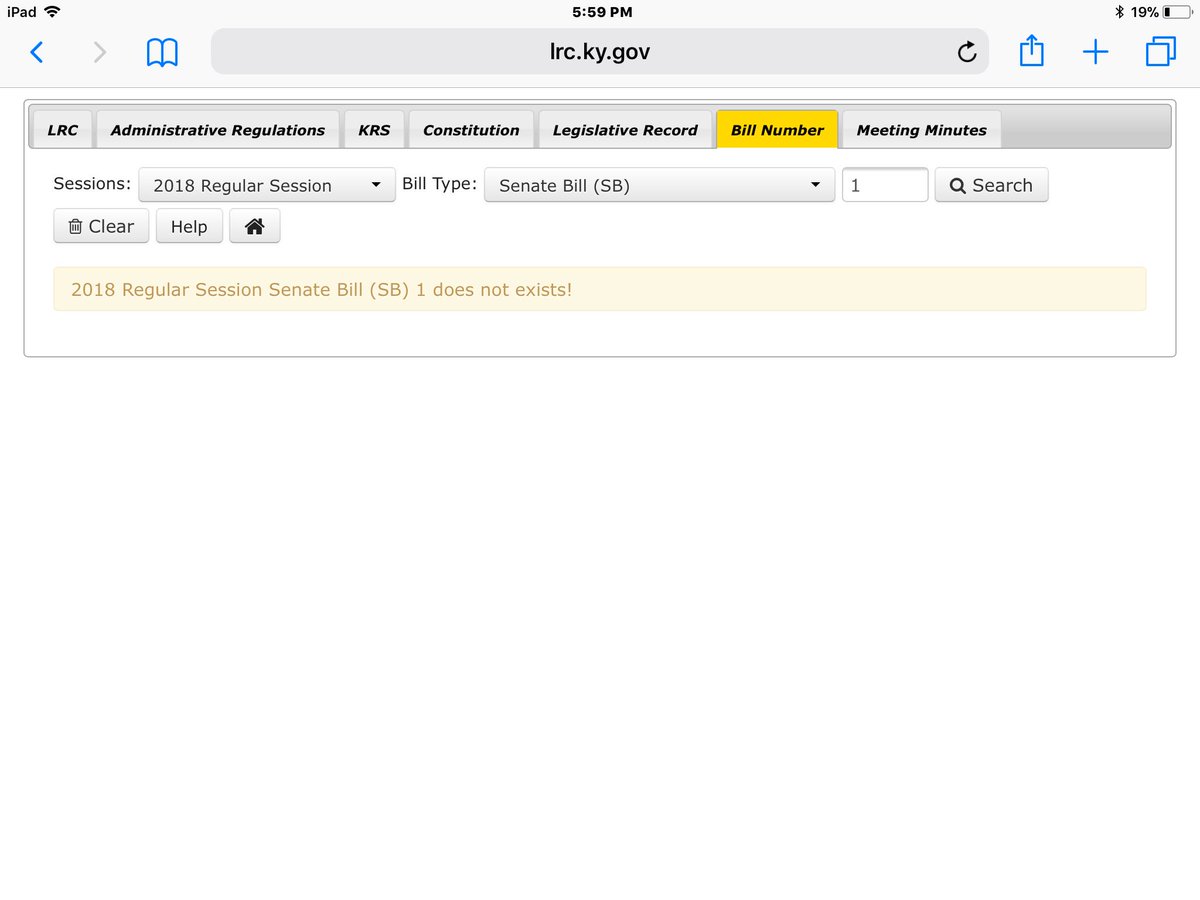This screenshot has width=1200, height=900.
Task: Tap the Bluetooth status icon
Action: coord(1120,12)
